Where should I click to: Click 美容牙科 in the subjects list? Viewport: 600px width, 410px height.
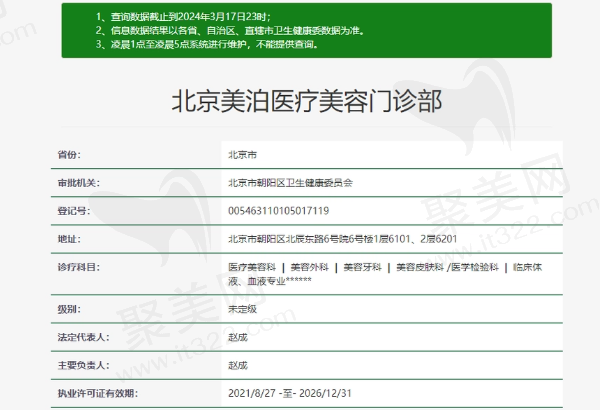362,267
